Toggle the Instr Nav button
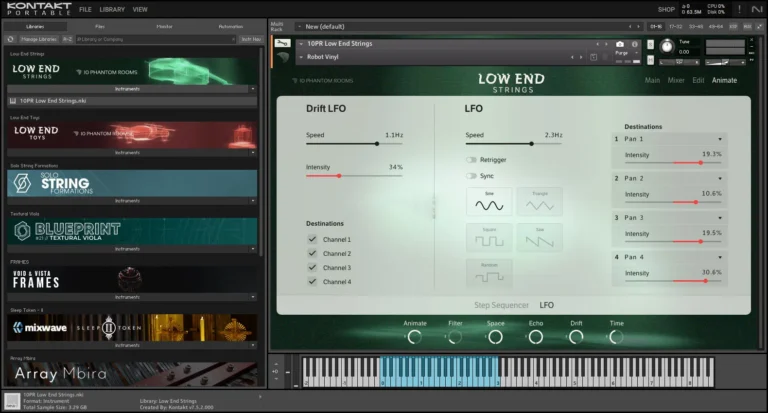Screen dimensions: 768x413 tap(251, 39)
